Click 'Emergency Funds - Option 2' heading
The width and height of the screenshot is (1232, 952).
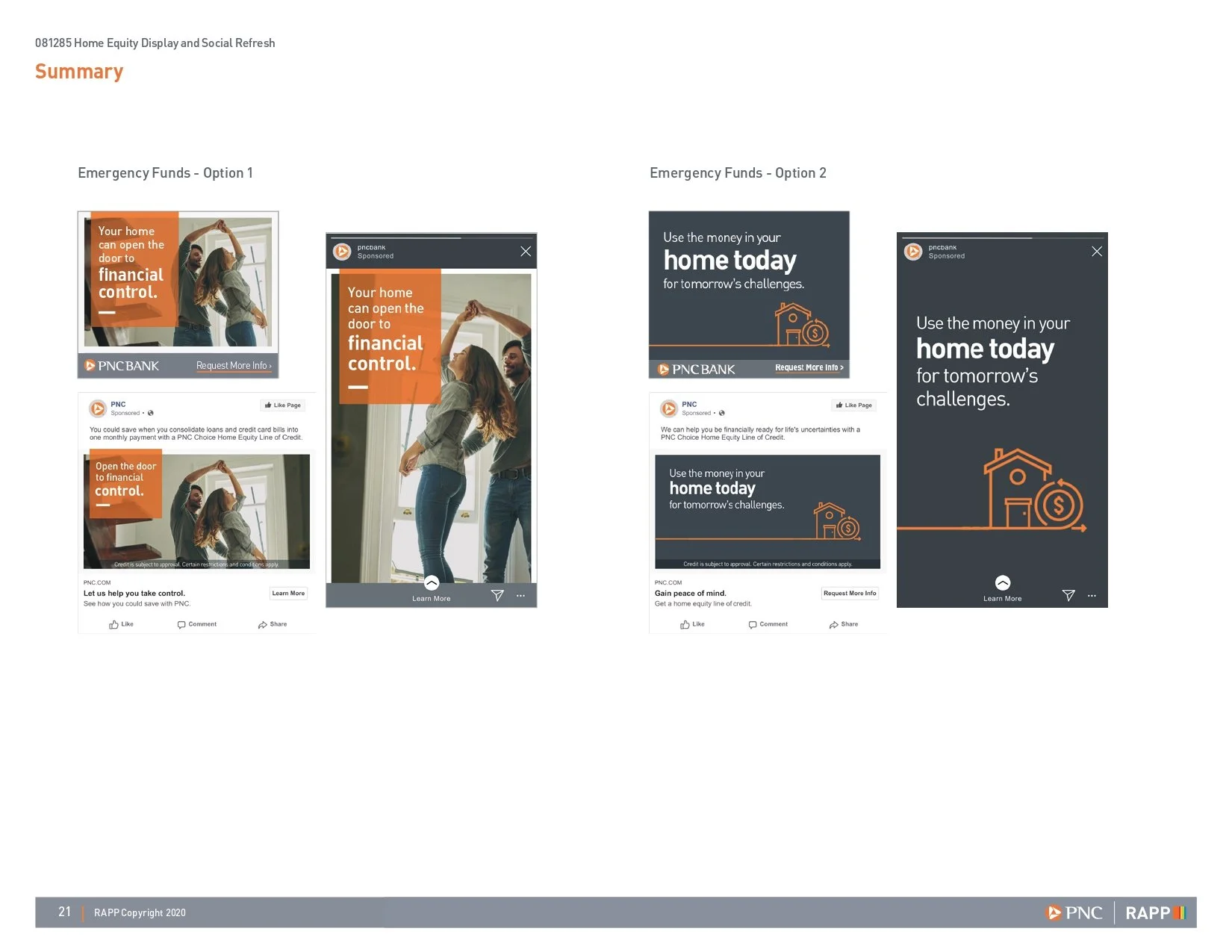(738, 173)
